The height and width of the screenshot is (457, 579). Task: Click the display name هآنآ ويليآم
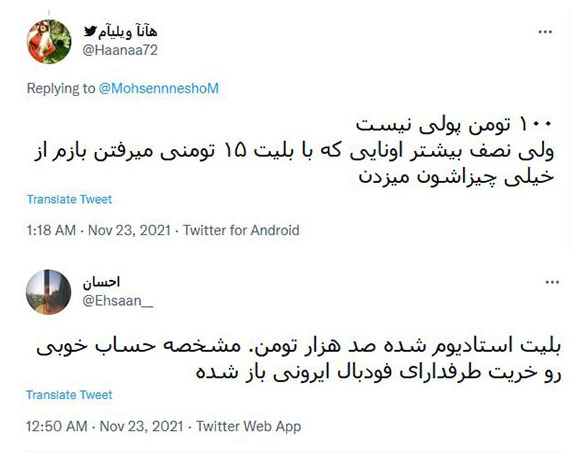tap(127, 32)
